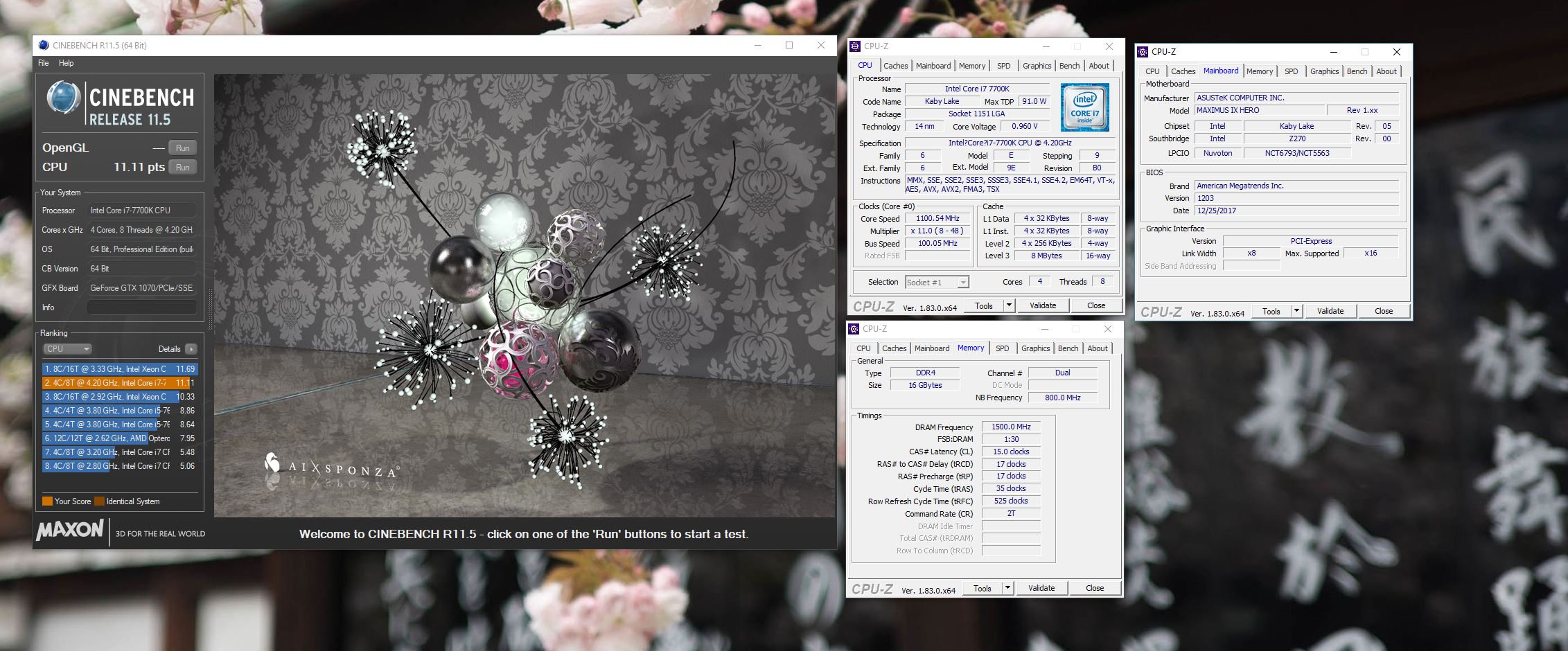Switch to Memory tab in the top CPU-Z window
Image resolution: width=1568 pixels, height=651 pixels.
click(x=972, y=66)
